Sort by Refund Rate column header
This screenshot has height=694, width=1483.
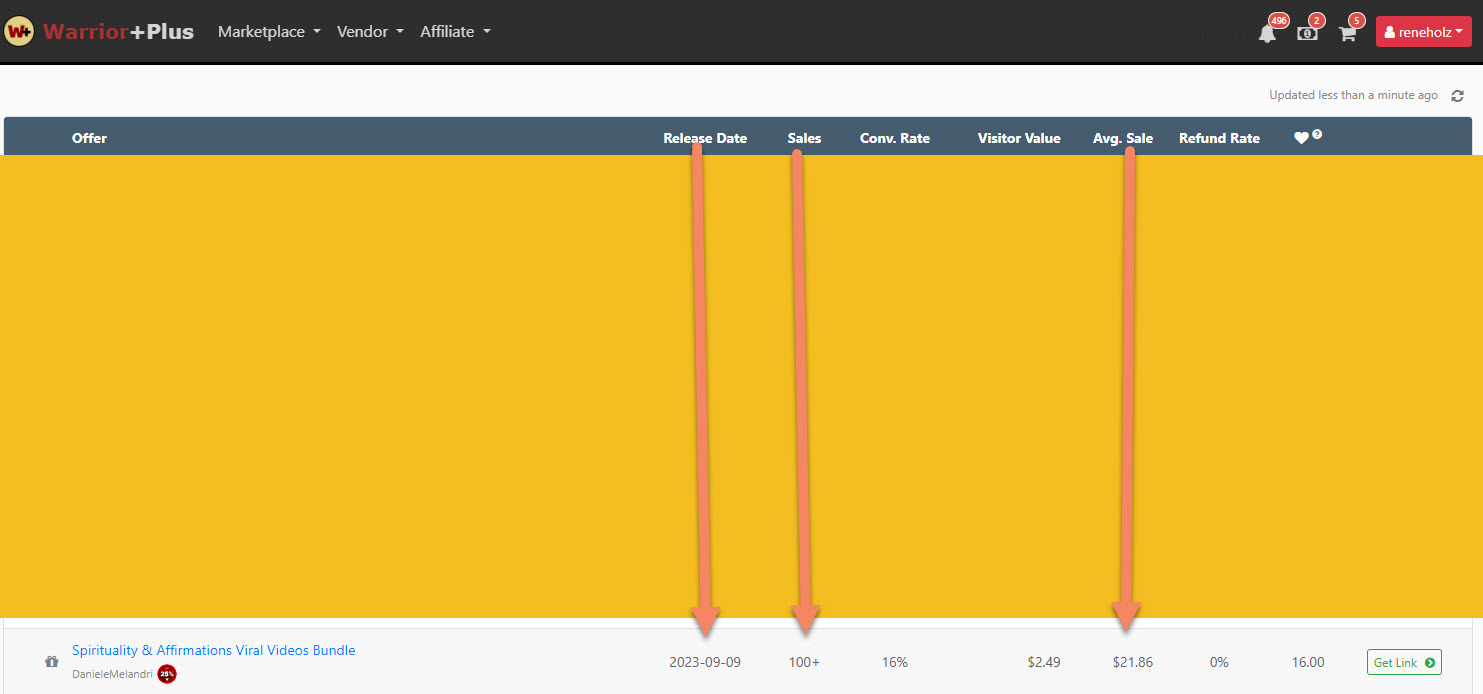click(x=1219, y=138)
